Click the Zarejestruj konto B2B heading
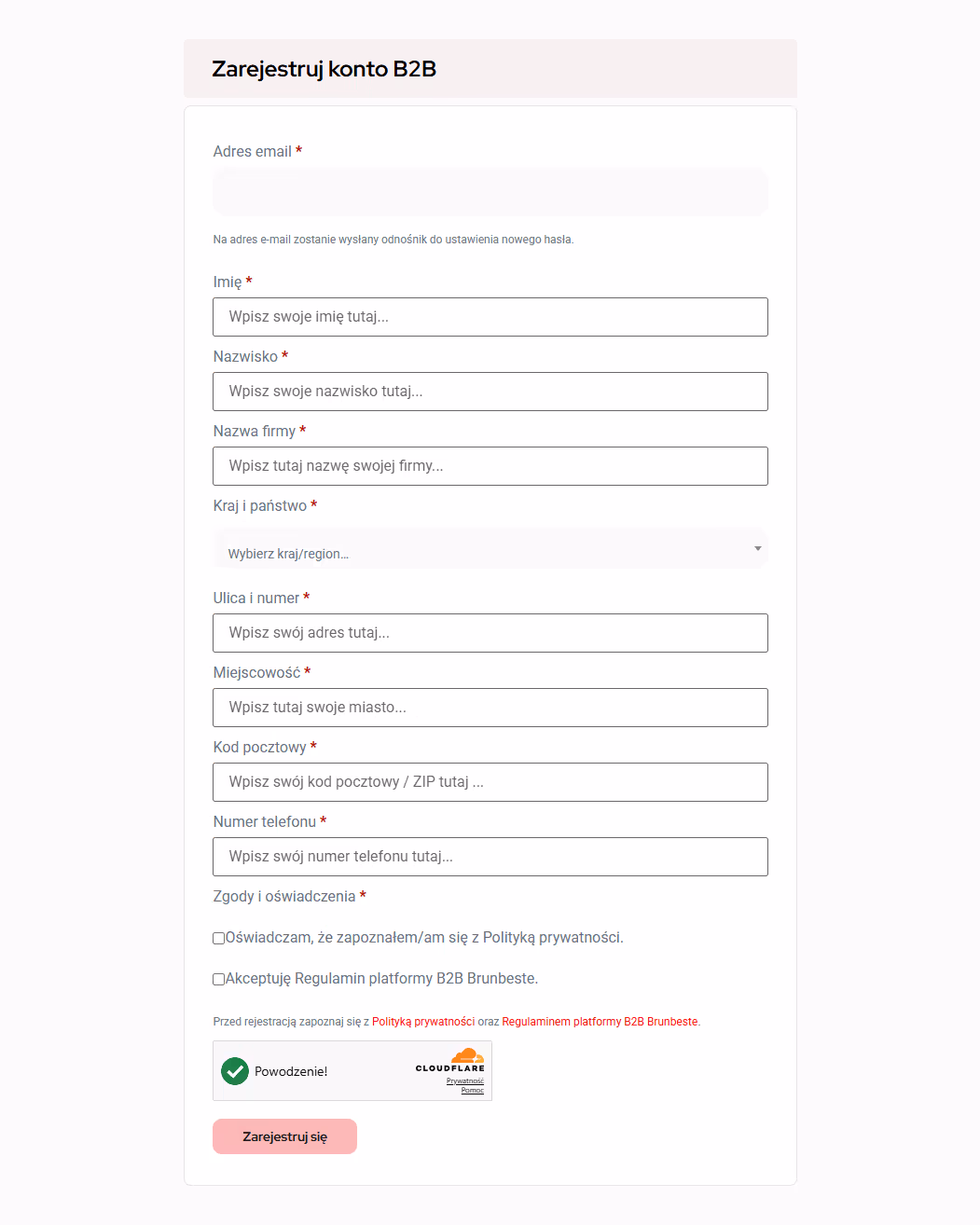 pyautogui.click(x=324, y=69)
